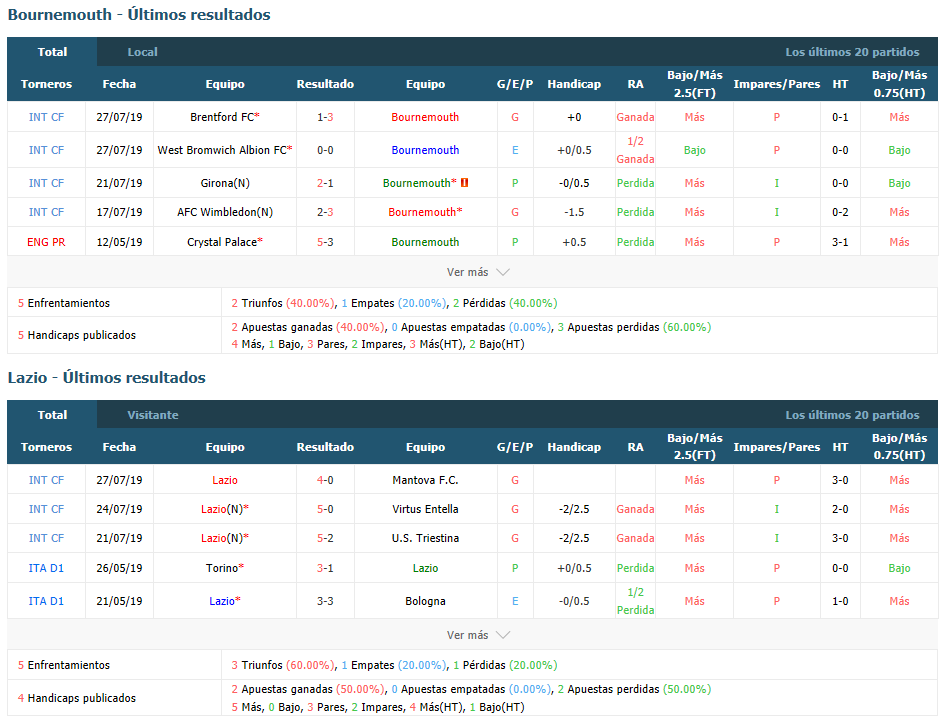The width and height of the screenshot is (941, 720).
Task: Click '3 Apuestas perdidas (60.00%)' text
Action: [634, 327]
